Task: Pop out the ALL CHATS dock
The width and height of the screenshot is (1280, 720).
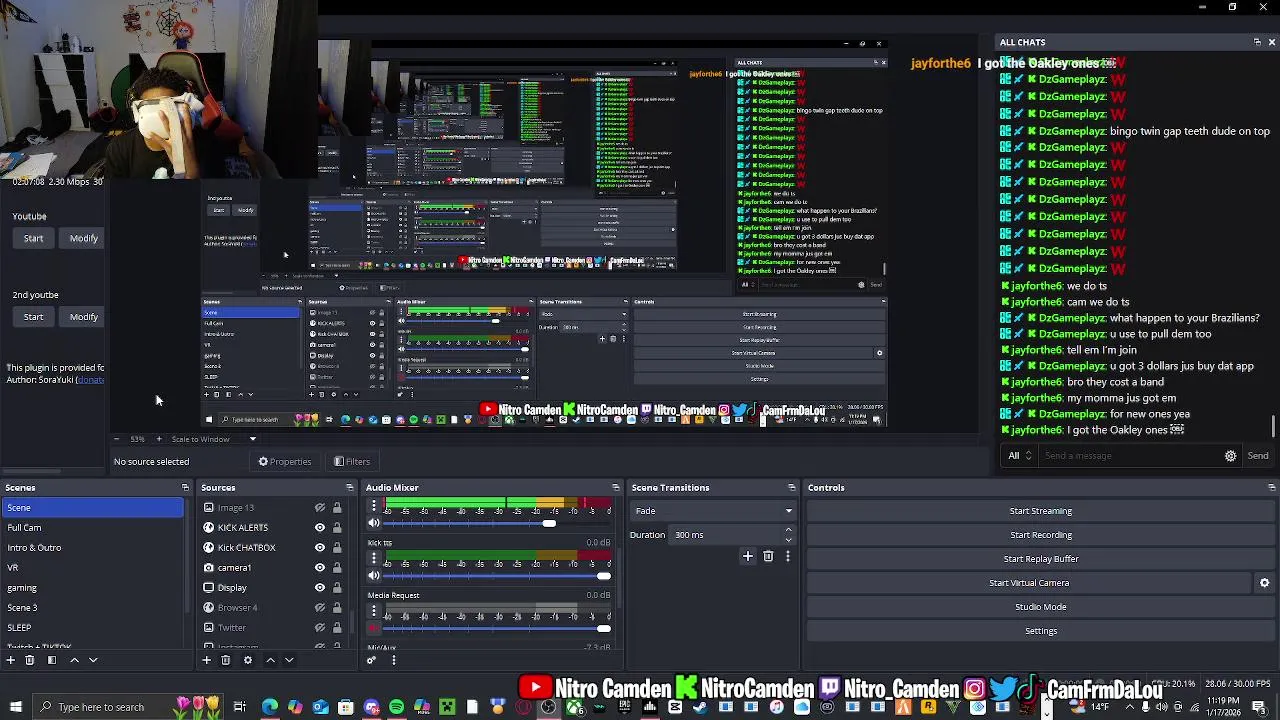Action: 1257,42
